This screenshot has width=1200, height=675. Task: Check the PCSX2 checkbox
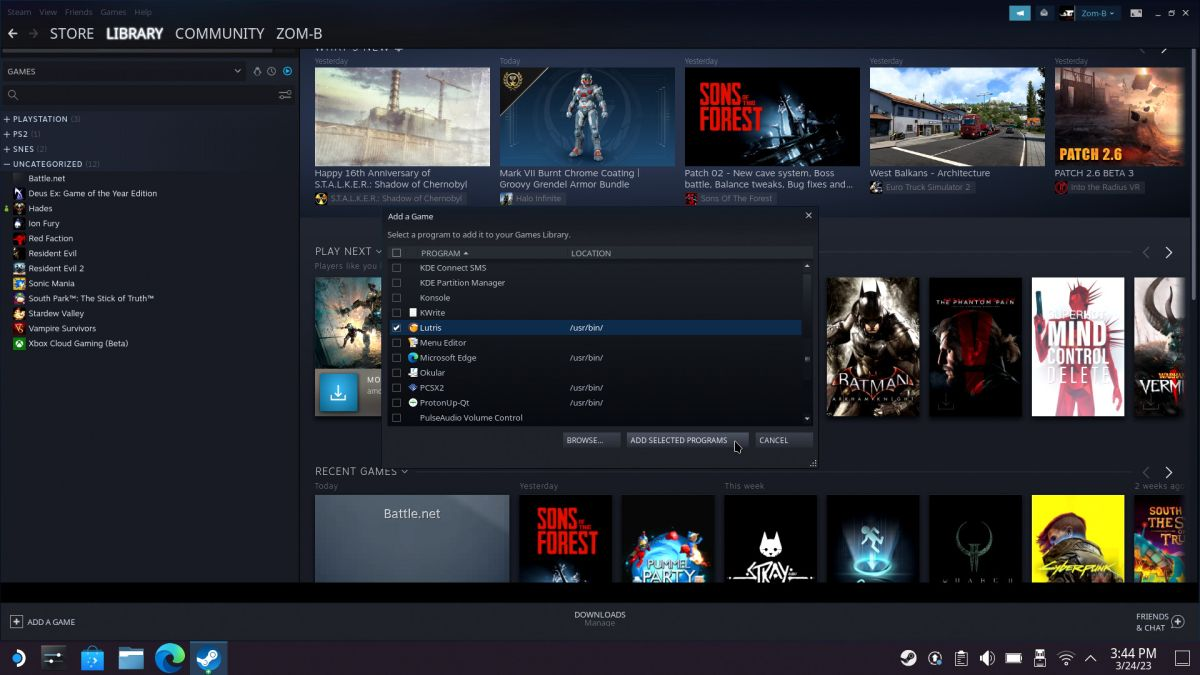397,387
